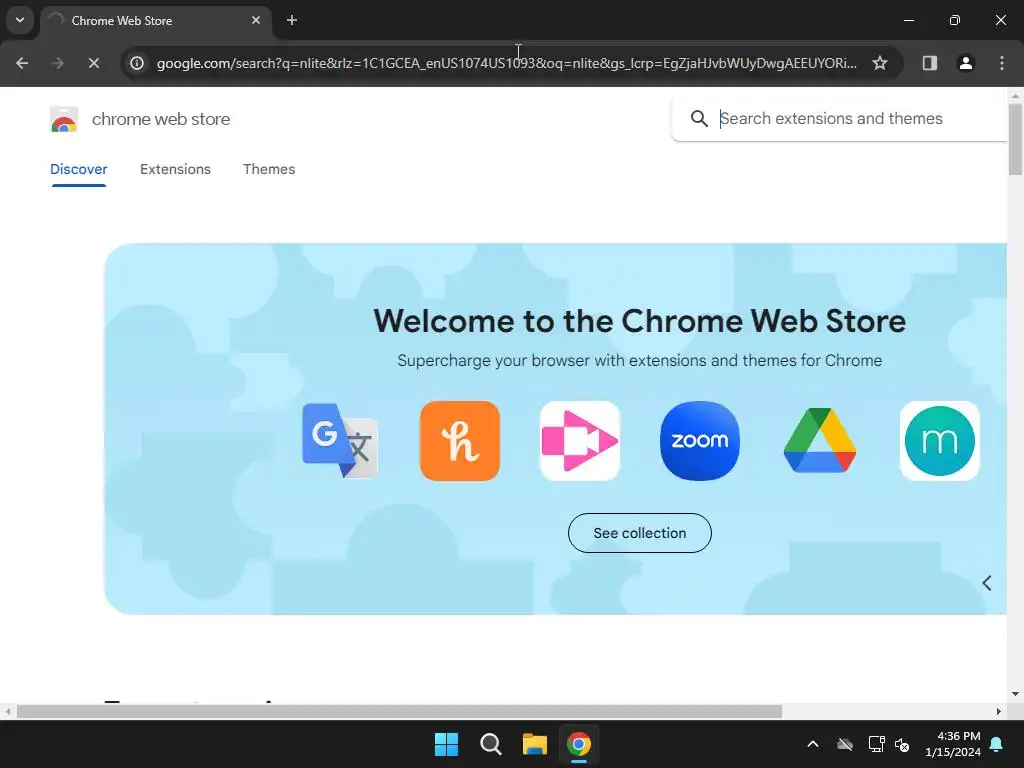Click the scroll right arrow
1024x768 pixels.
tap(999, 712)
